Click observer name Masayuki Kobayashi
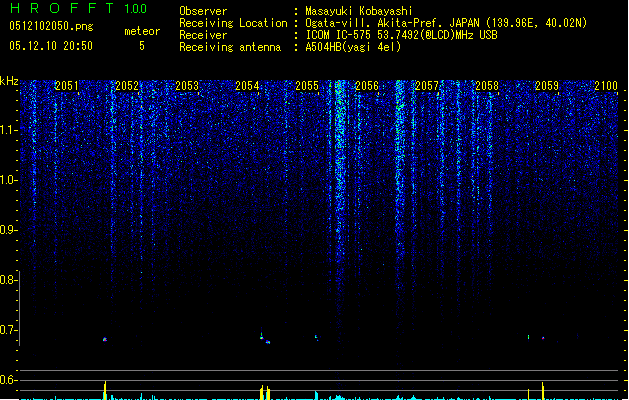 (x=359, y=11)
